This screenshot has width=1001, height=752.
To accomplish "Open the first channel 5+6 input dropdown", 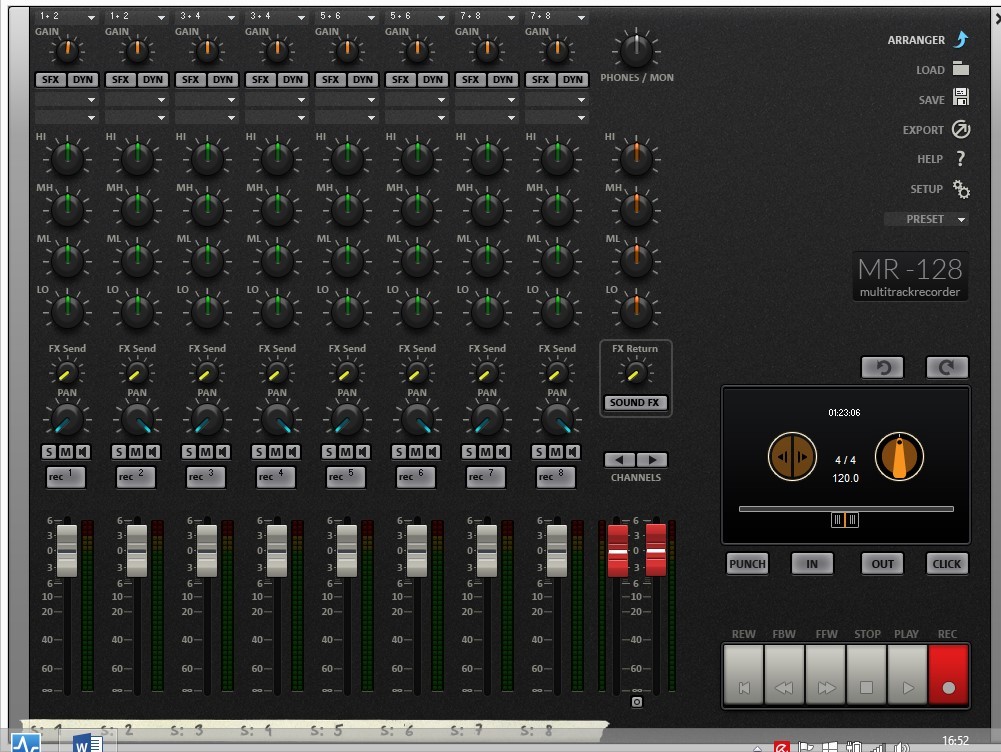I will pyautogui.click(x=346, y=16).
